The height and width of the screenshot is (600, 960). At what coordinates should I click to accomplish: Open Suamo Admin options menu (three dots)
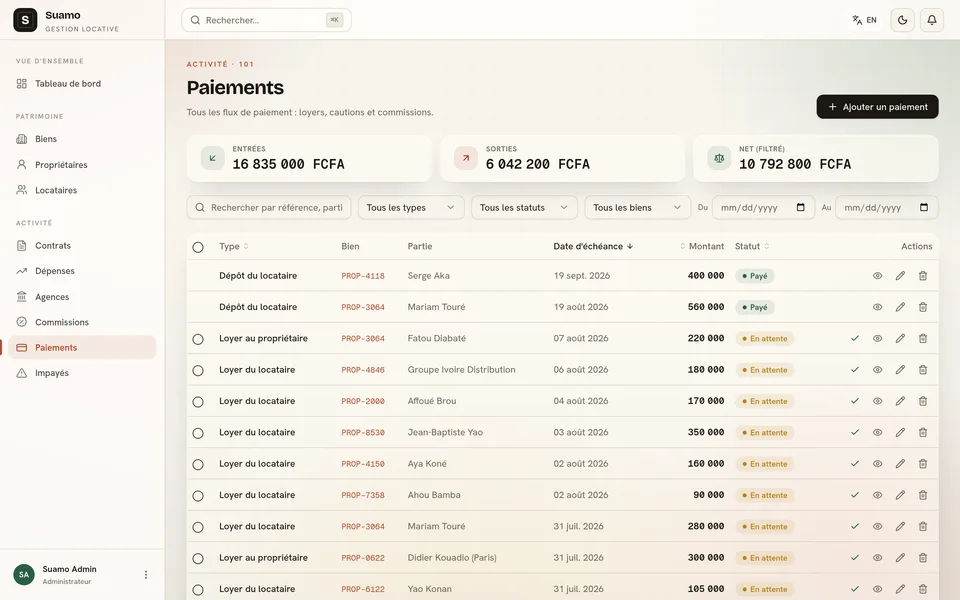146,574
